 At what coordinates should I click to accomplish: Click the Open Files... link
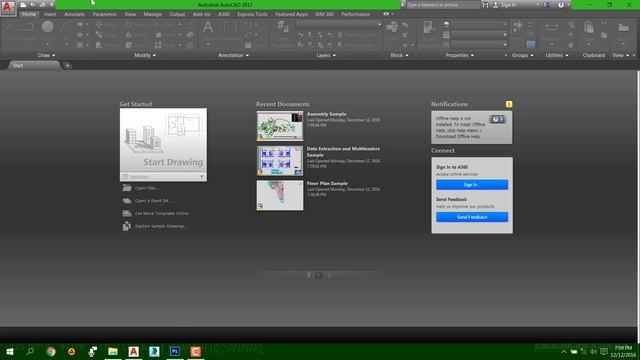(x=146, y=188)
